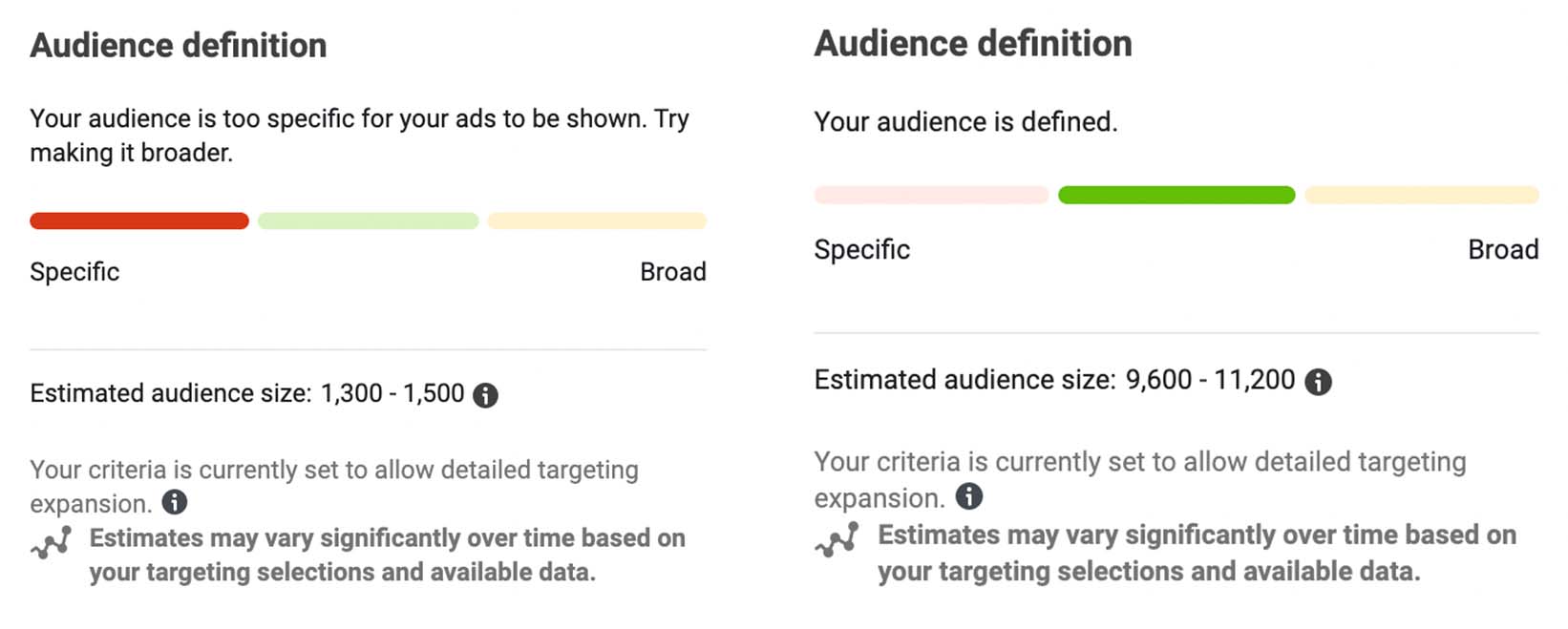
Task: Click the pale yellow segment after the red bar
Action: pyautogui.click(x=597, y=221)
